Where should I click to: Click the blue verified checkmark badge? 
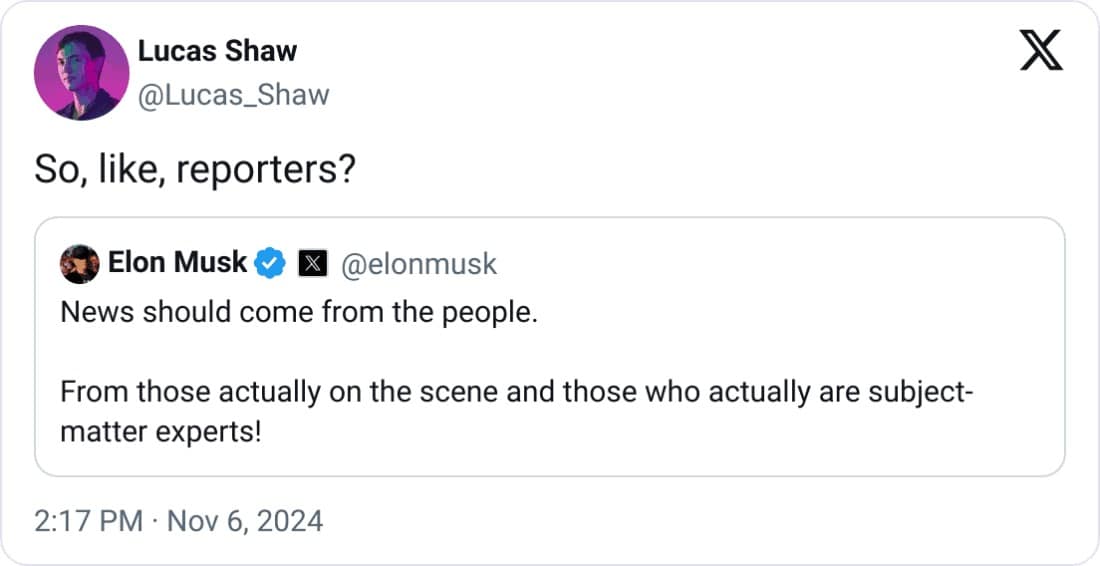click(x=270, y=264)
